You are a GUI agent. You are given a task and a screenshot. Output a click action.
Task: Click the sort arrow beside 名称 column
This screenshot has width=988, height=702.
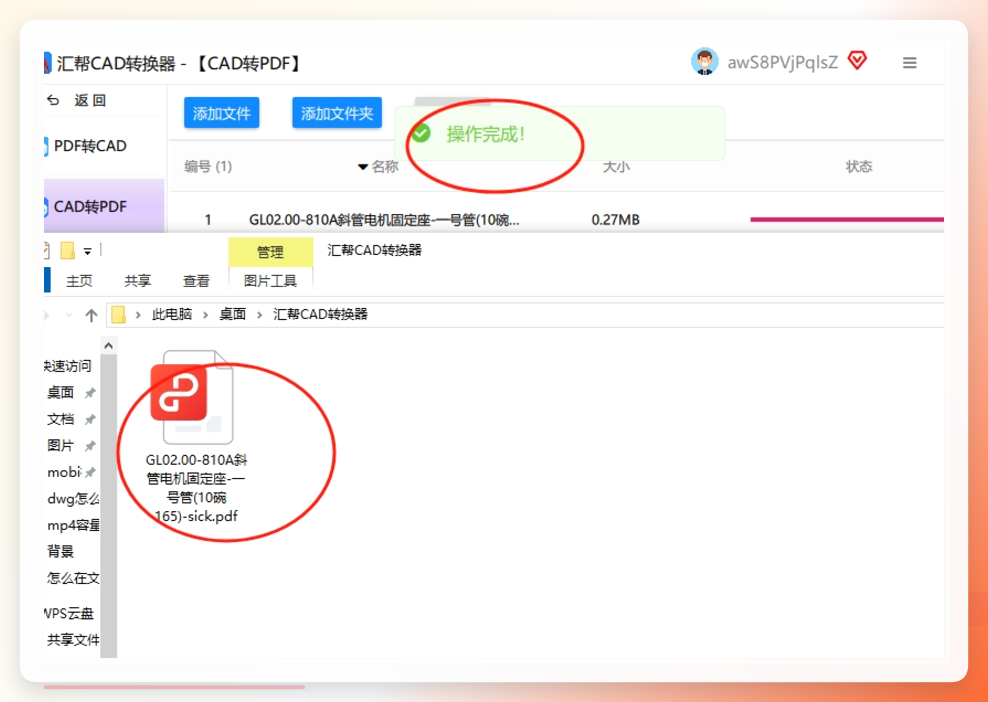click(x=362, y=167)
